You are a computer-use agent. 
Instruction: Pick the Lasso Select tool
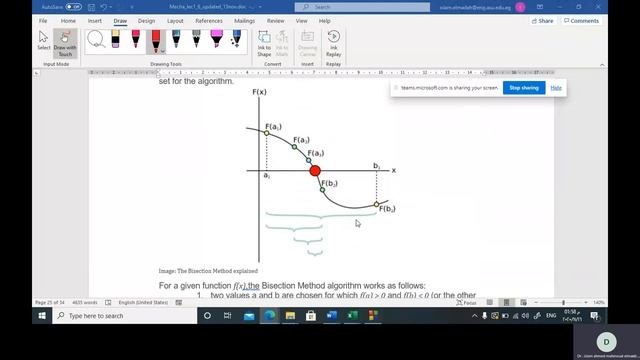tap(96, 40)
